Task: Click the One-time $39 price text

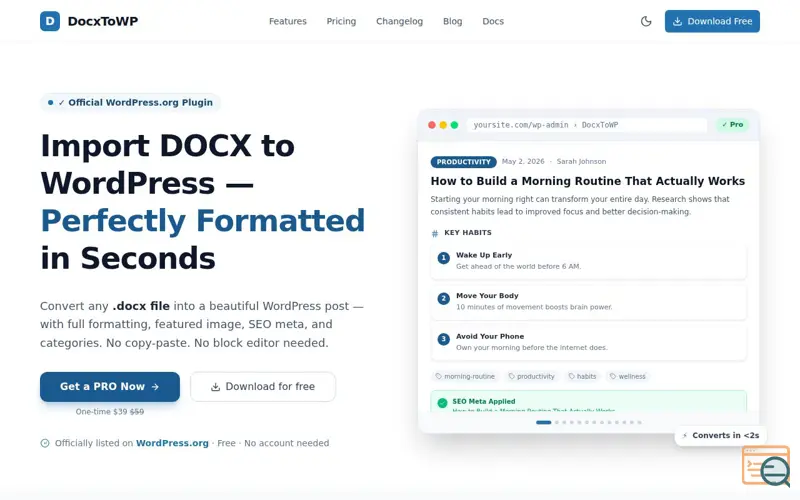Action: point(110,412)
